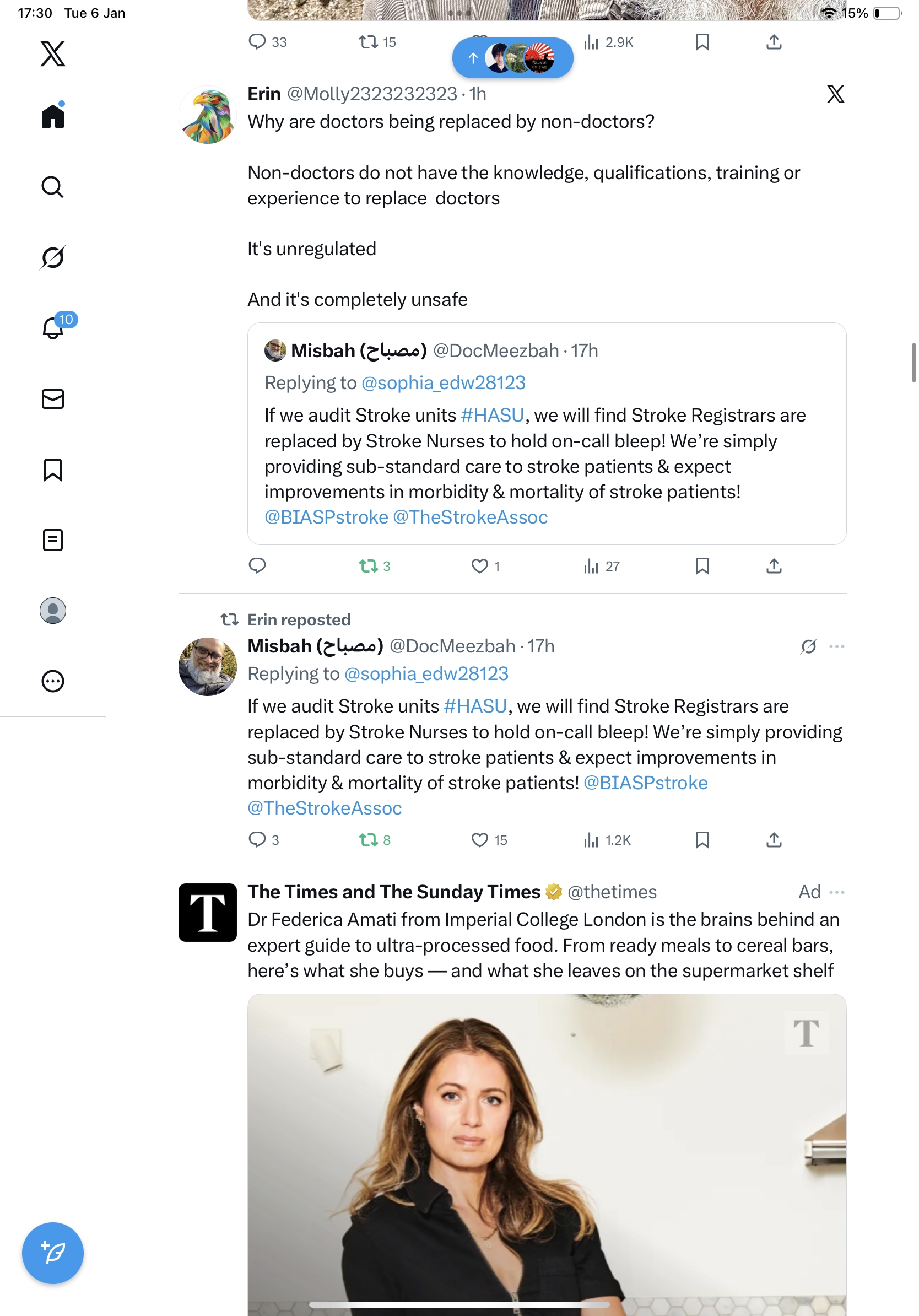Open more options on The Times ad
The image size is (919, 1316).
tap(836, 892)
